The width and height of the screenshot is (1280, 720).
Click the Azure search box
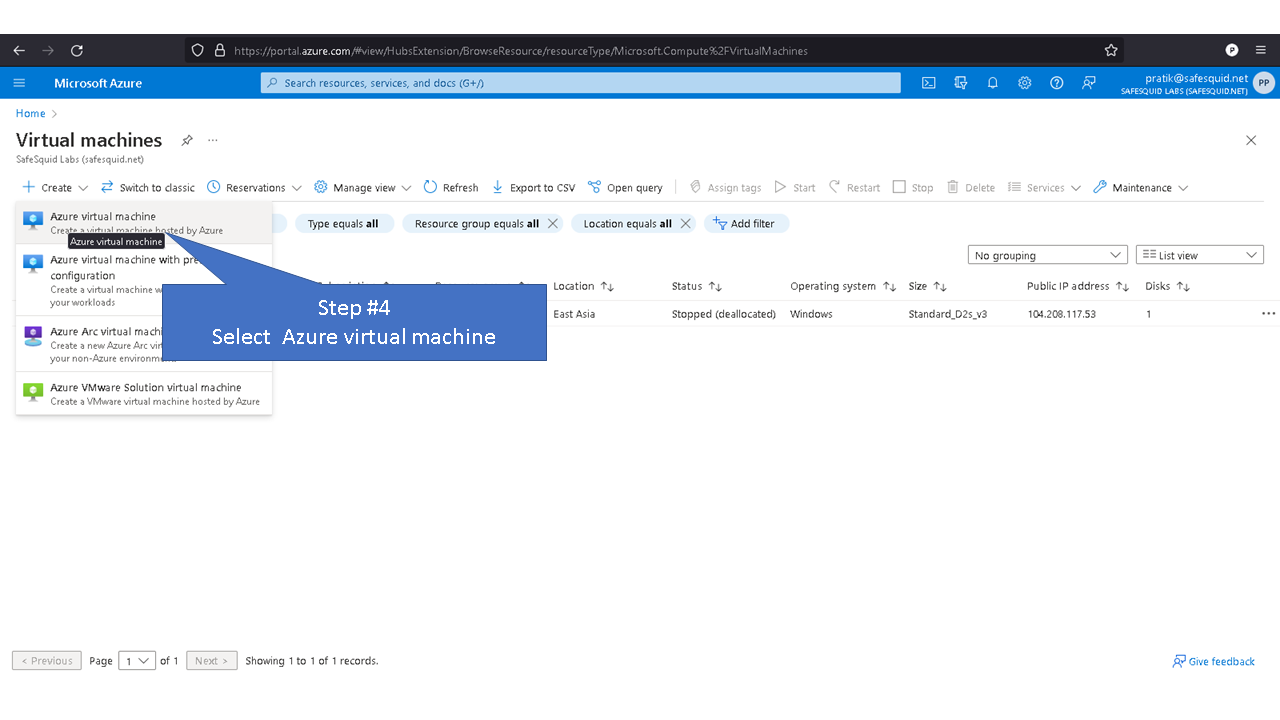coord(580,83)
